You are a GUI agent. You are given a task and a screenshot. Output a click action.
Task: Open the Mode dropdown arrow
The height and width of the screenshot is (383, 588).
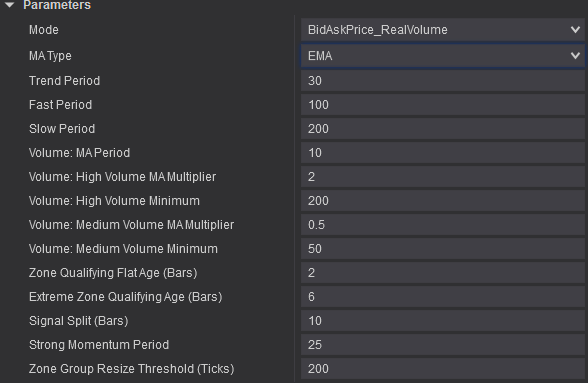point(575,29)
